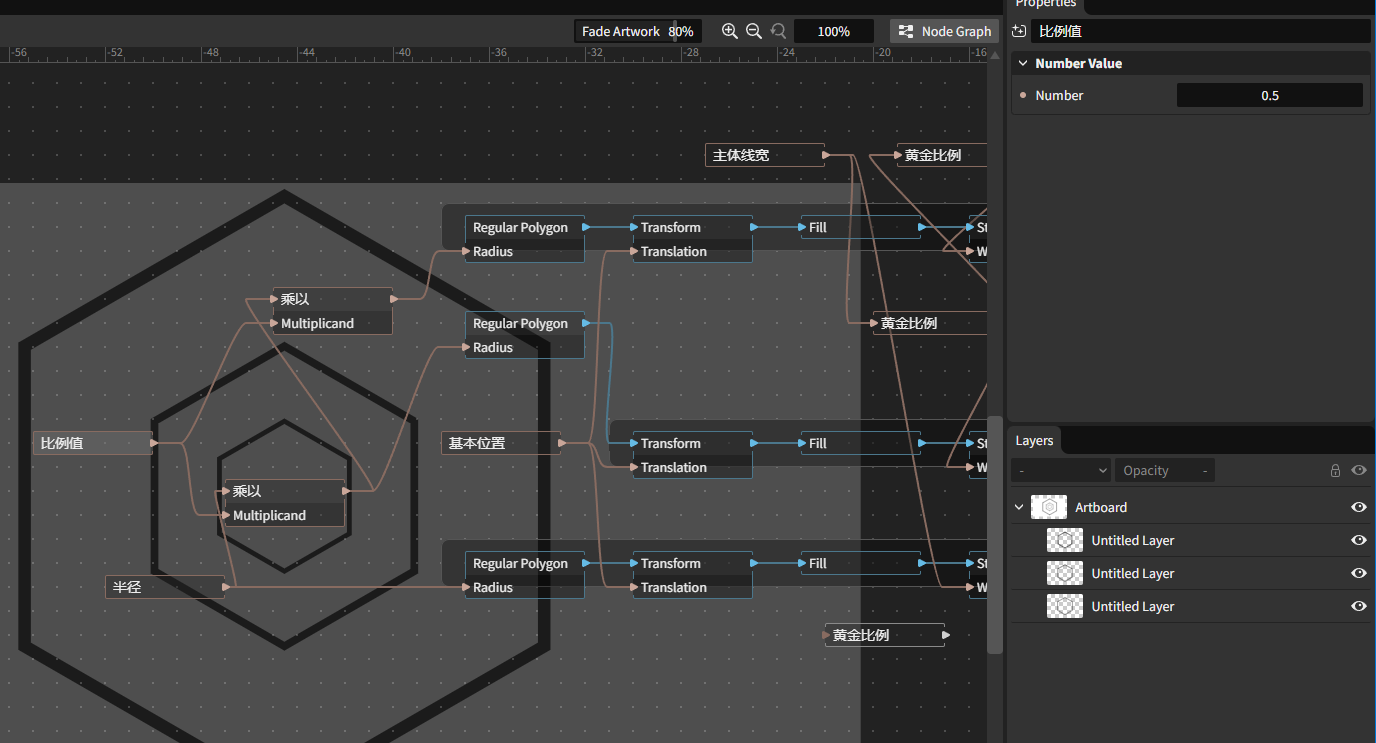
Task: Collapse the Artboard layer tree chevron
Action: click(x=1019, y=507)
